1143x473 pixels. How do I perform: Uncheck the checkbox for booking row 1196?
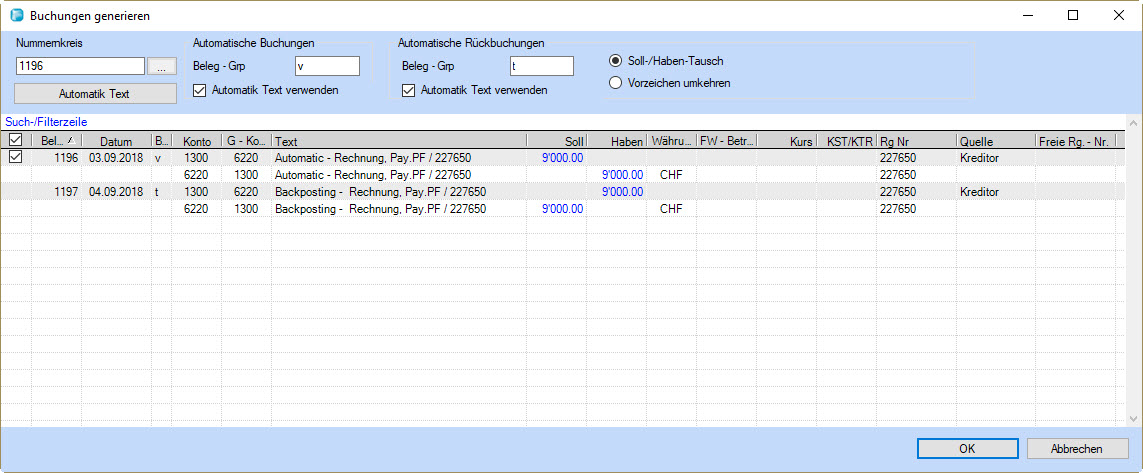click(15, 158)
